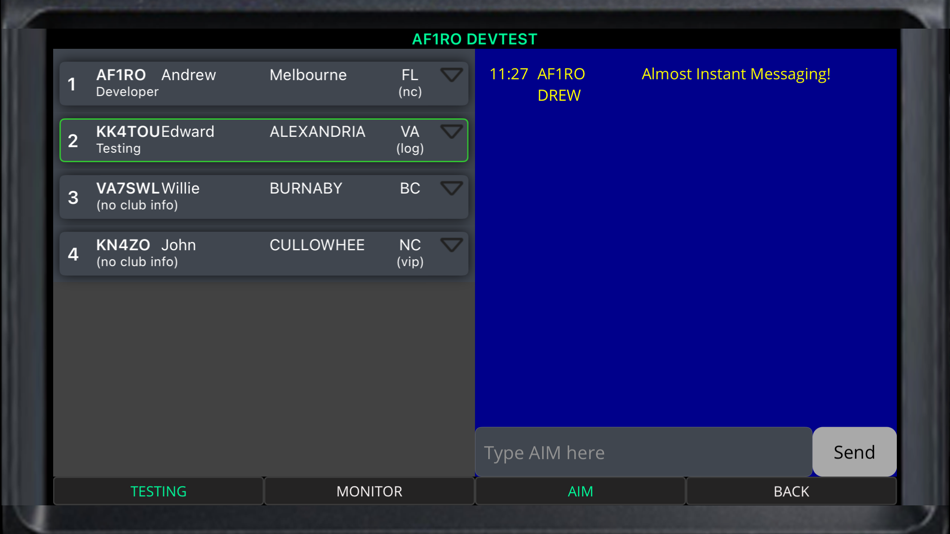Open the triangle menu for KN4ZO John

[451, 245]
